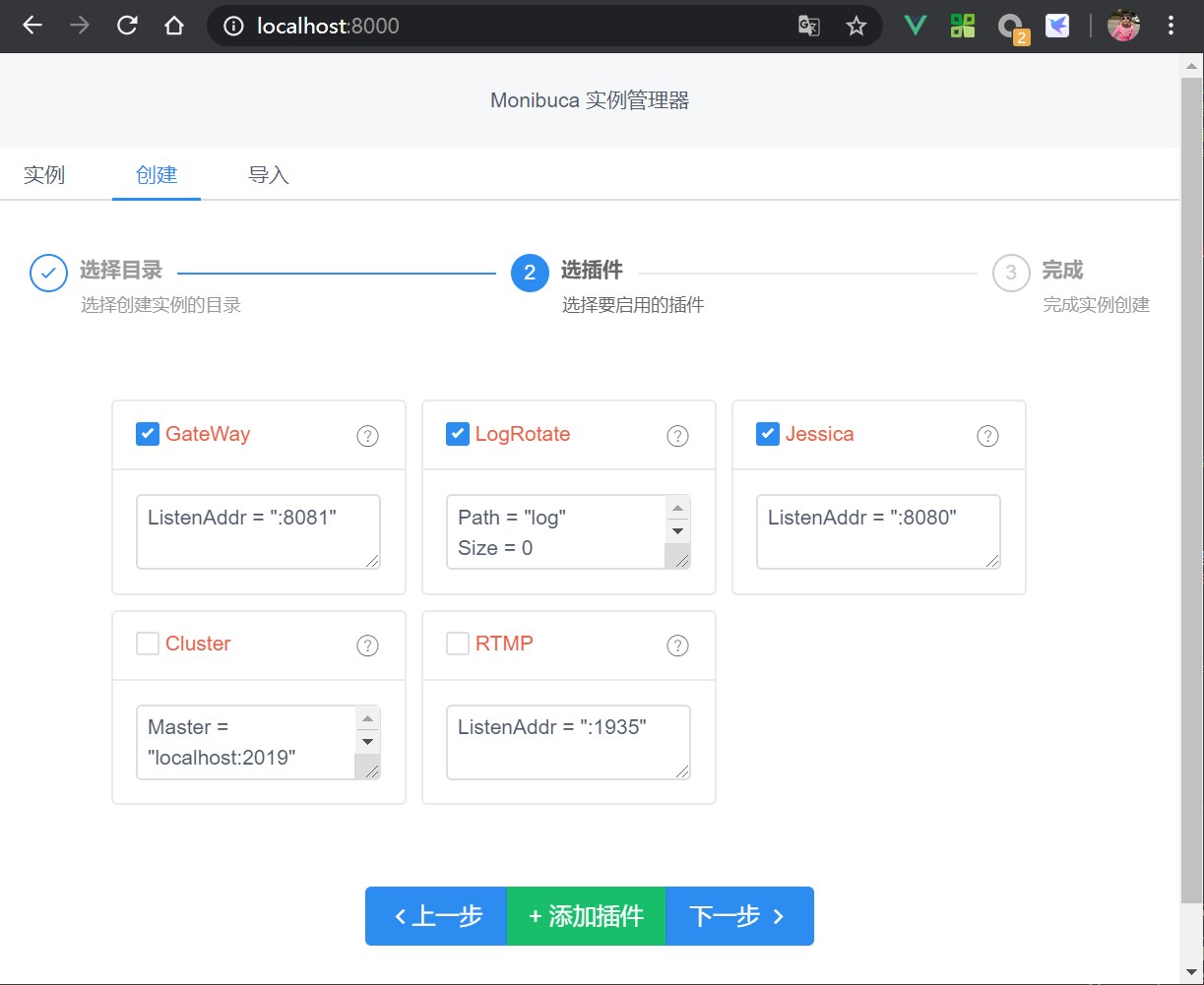Image resolution: width=1204 pixels, height=985 pixels.
Task: Enable the Cluster plugin
Action: [x=148, y=644]
